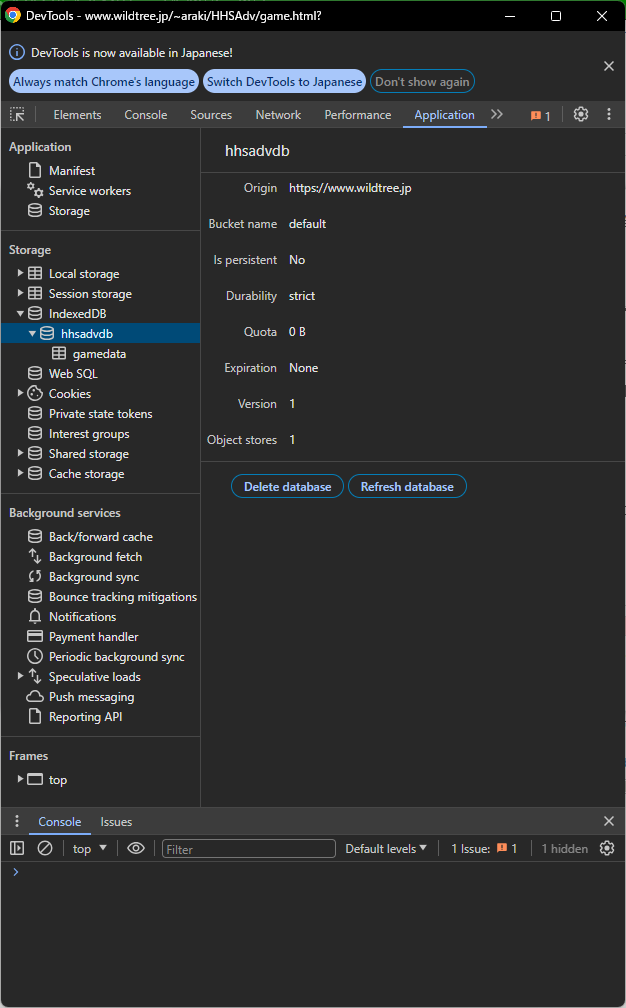Collapse the IndexedDB tree node
This screenshot has width=626, height=1008.
coord(21,314)
